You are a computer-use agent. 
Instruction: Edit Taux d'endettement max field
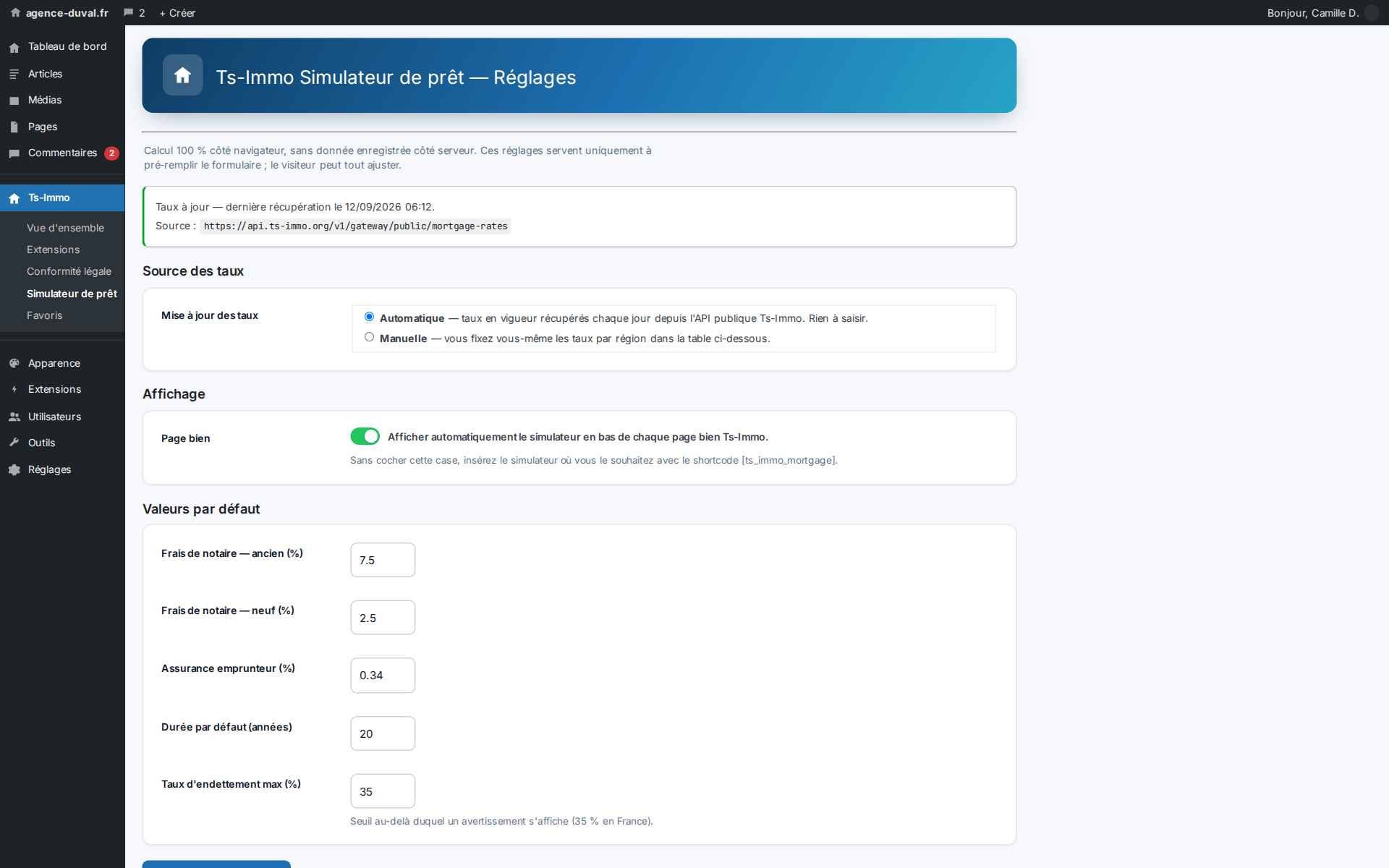pos(383,791)
